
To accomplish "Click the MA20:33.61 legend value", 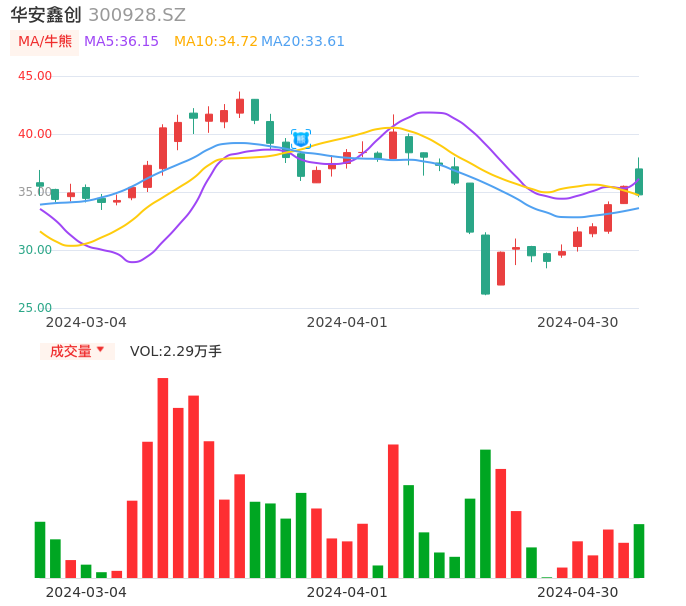I will click(303, 42).
